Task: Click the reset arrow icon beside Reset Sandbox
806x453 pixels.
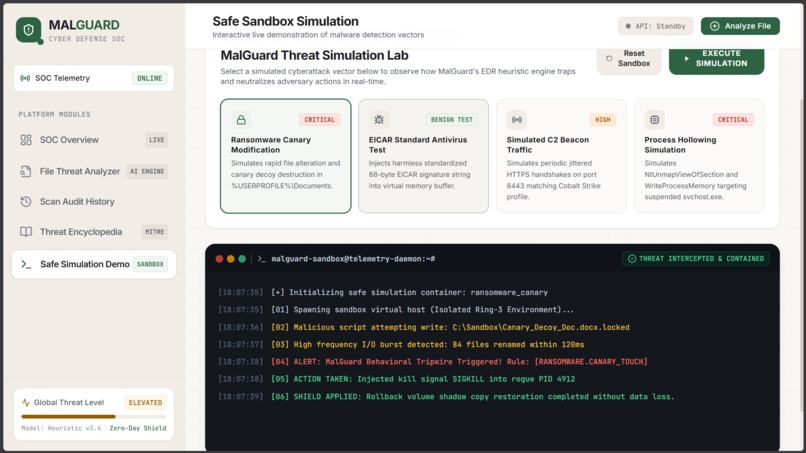Action: point(609,59)
